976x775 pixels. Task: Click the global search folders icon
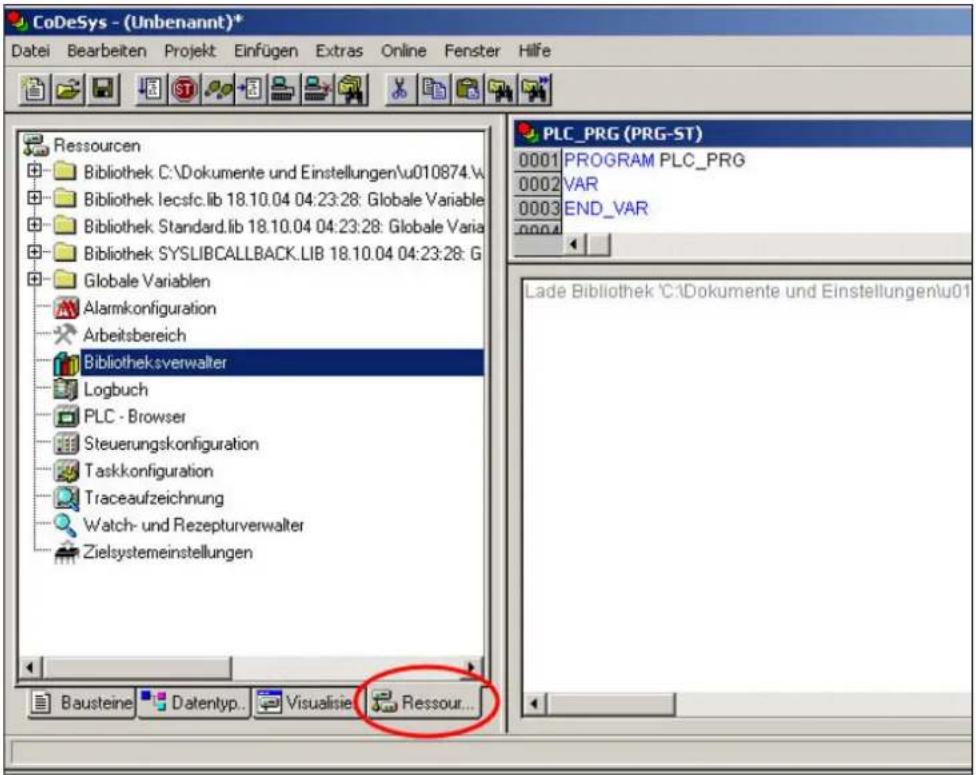[x=352, y=90]
